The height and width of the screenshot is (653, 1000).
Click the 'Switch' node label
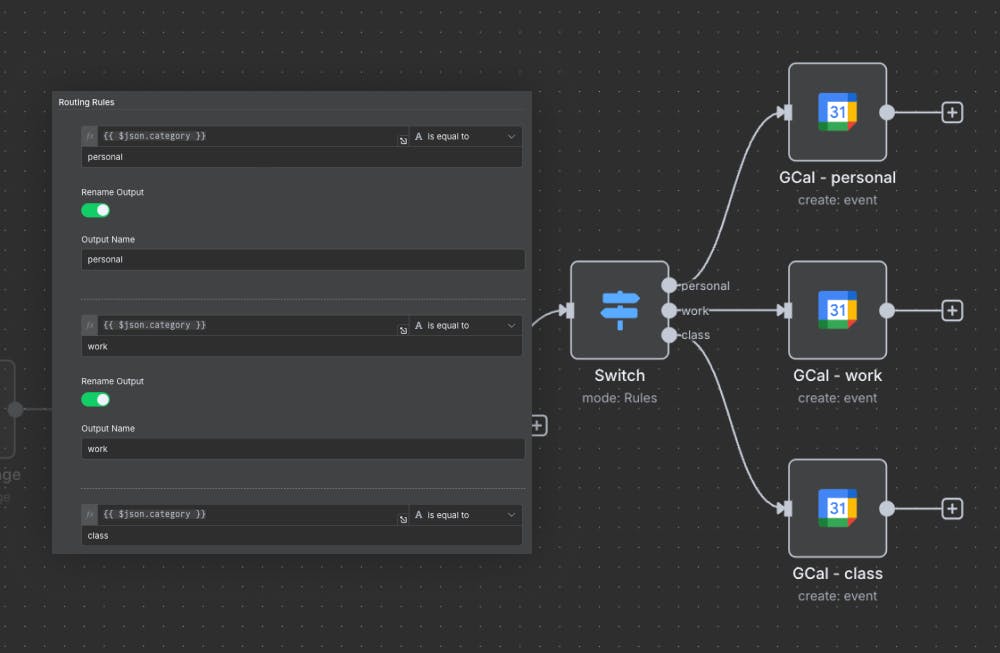[x=619, y=376]
